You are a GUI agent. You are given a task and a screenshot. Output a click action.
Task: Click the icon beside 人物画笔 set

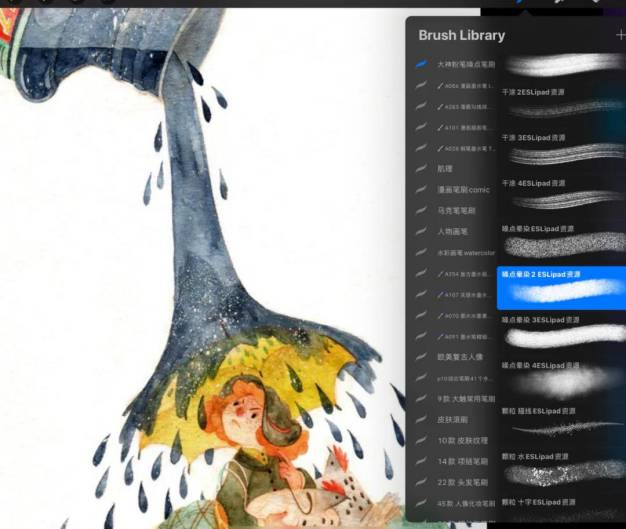[x=422, y=232]
